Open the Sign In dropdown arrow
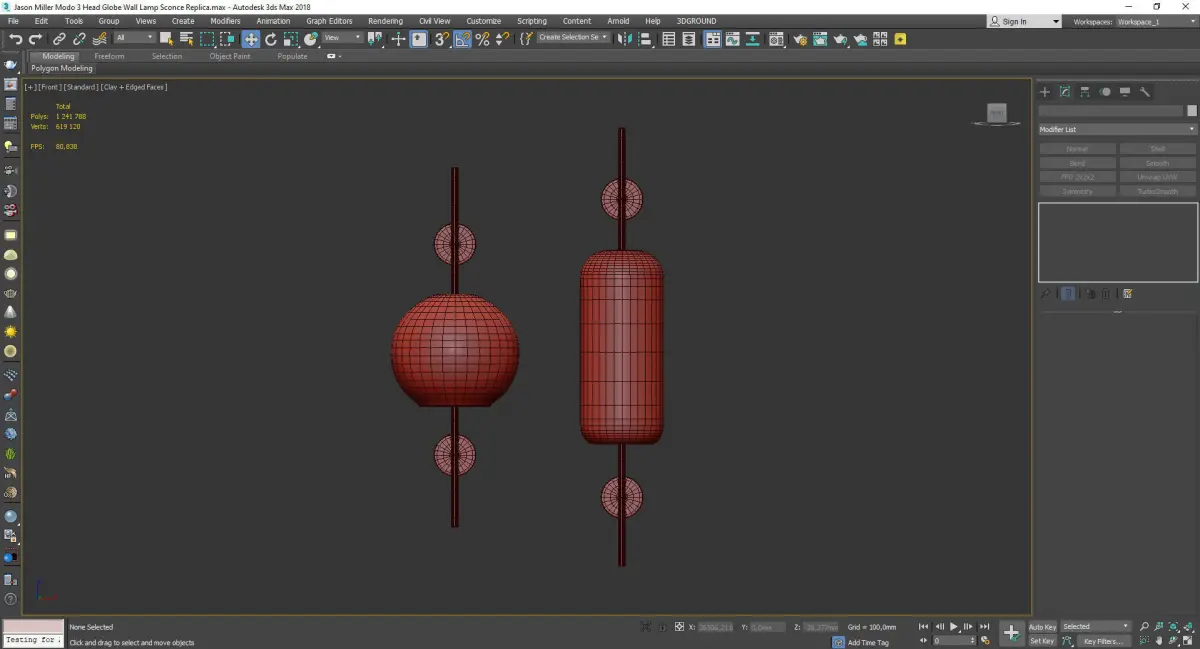Screen dimensions: 1200x649 tap(1056, 21)
